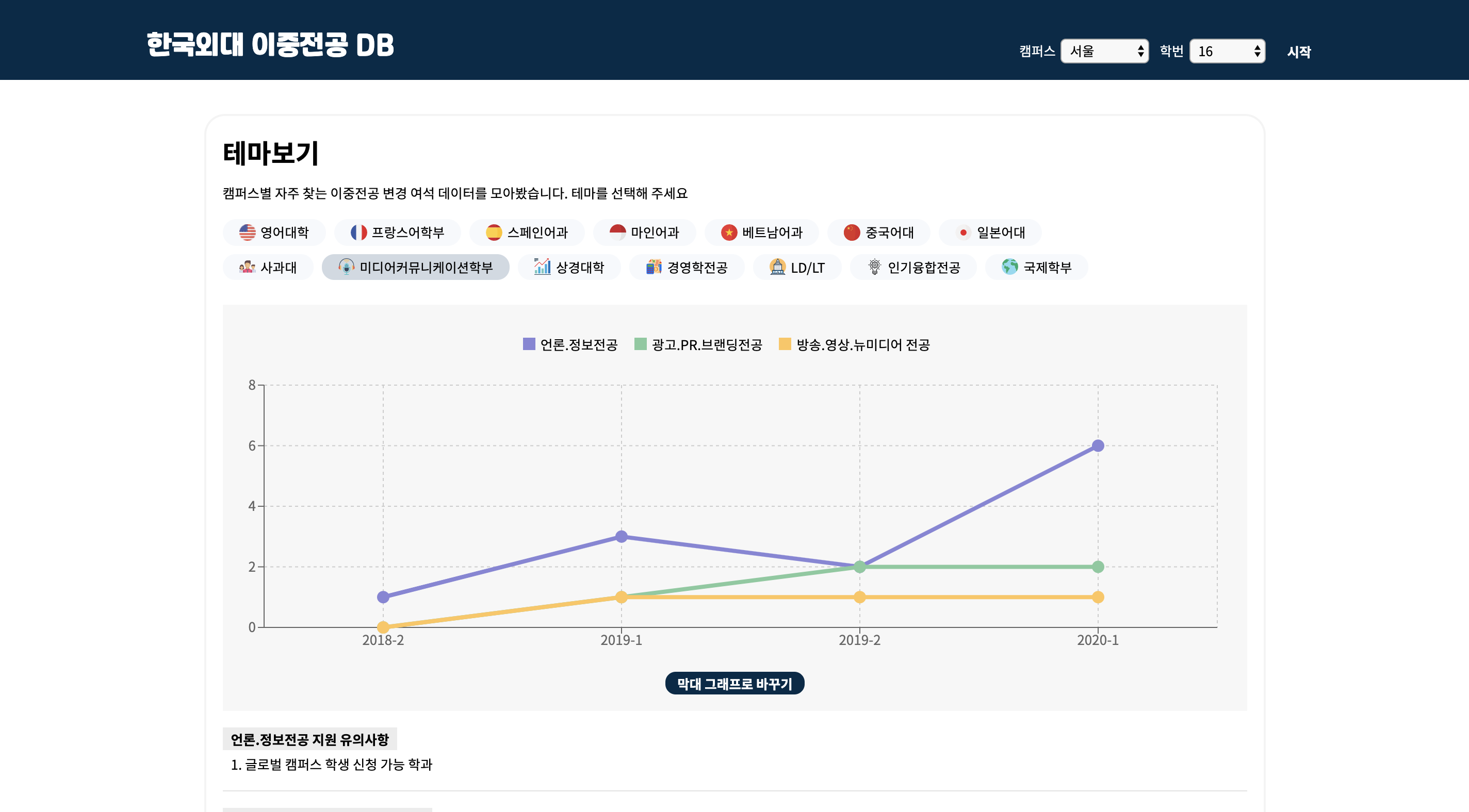
Task: Click the 시작 button in header
Action: pos(1299,52)
